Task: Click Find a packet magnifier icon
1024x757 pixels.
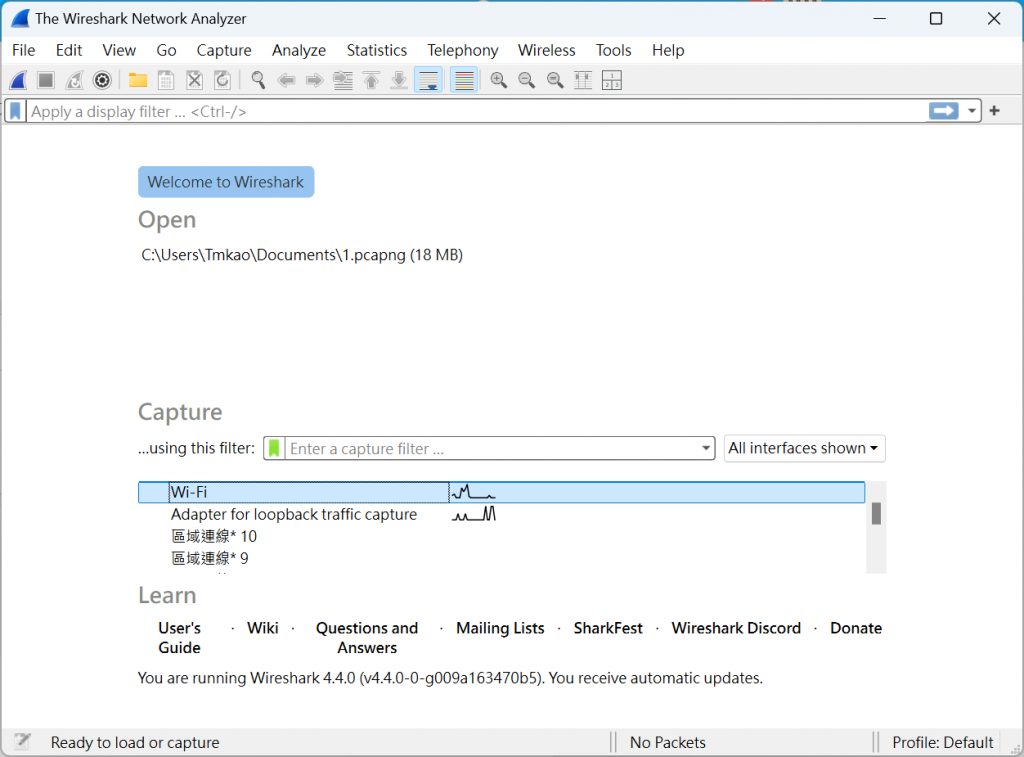Action: point(258,80)
